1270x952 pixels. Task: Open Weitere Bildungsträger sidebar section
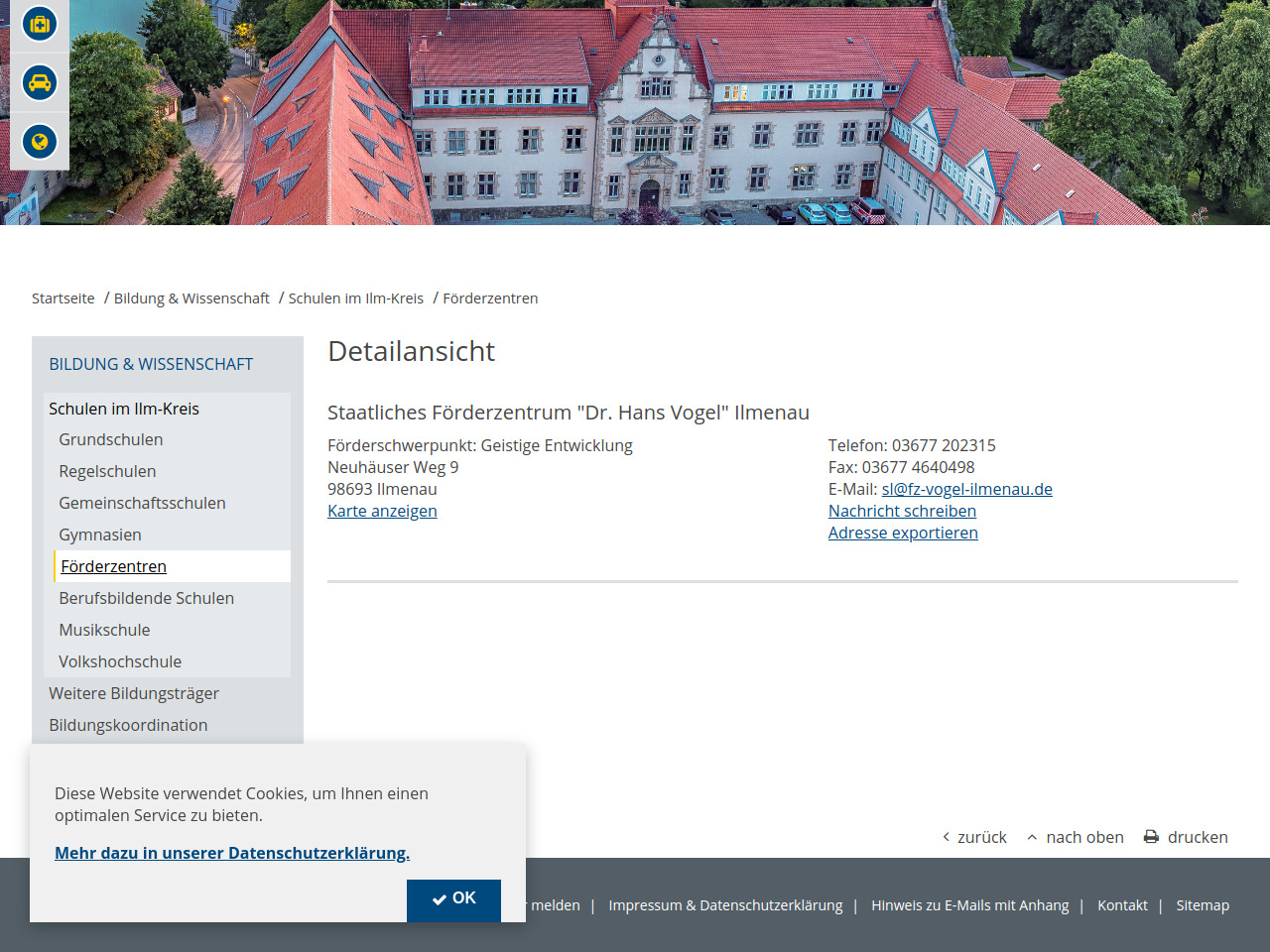134,693
